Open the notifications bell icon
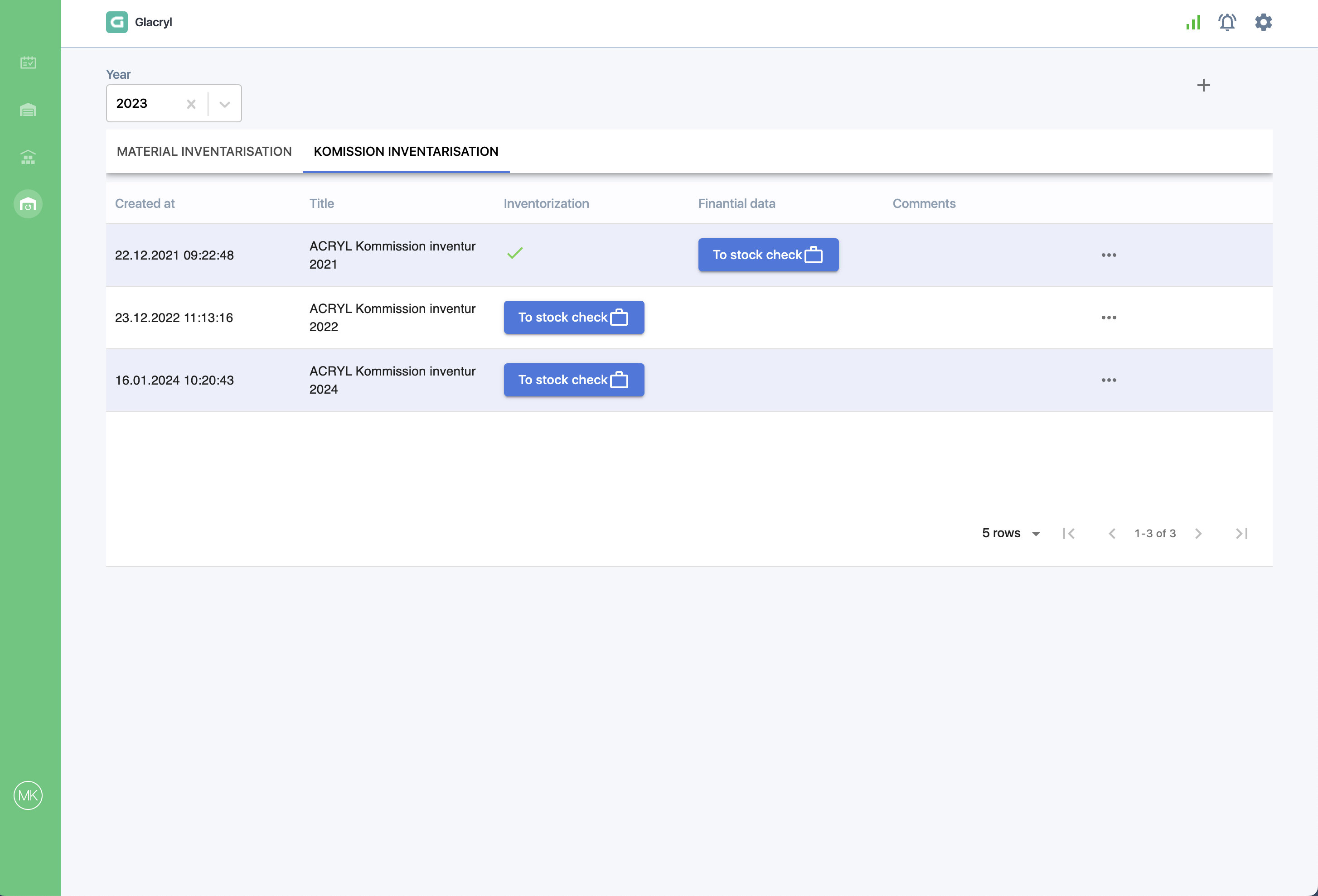1318x896 pixels. tap(1227, 23)
